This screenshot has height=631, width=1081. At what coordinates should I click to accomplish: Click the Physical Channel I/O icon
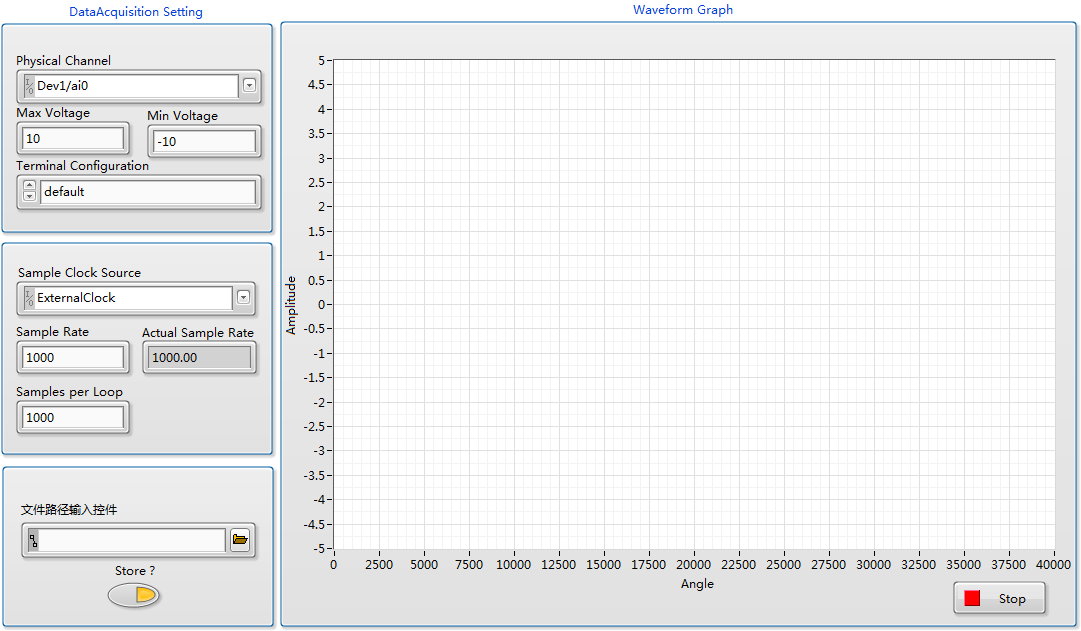29,86
